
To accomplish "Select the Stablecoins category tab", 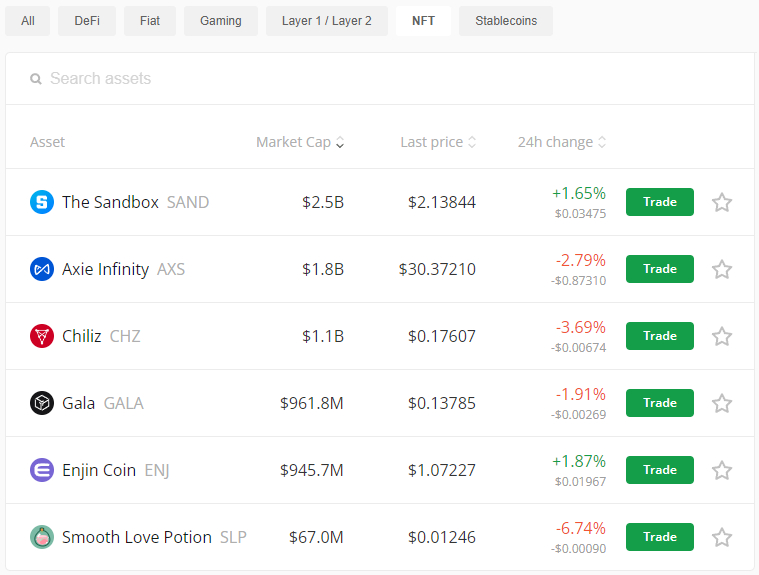I will point(505,21).
